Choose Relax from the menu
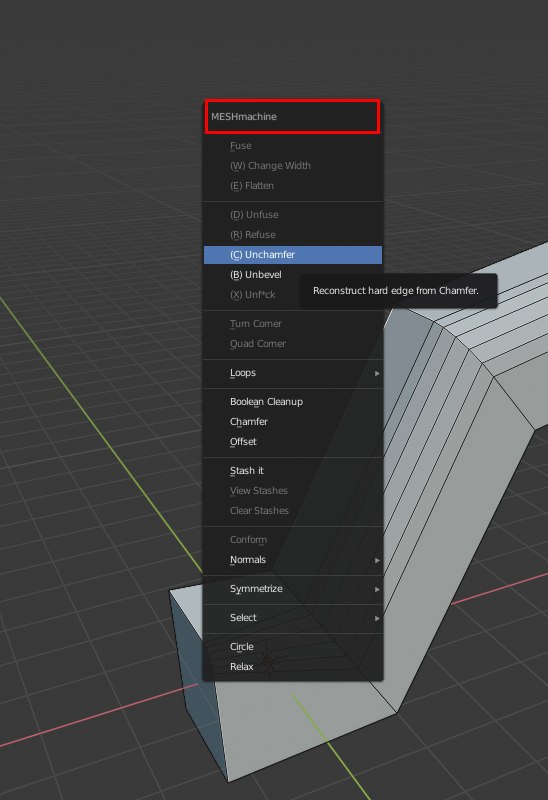The height and width of the screenshot is (800, 548). point(293,667)
